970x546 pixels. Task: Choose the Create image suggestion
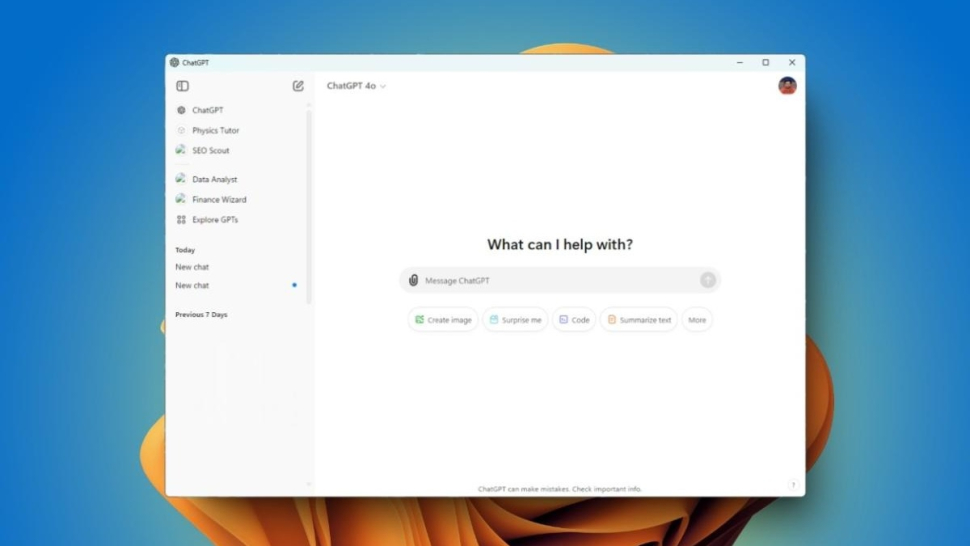(443, 320)
